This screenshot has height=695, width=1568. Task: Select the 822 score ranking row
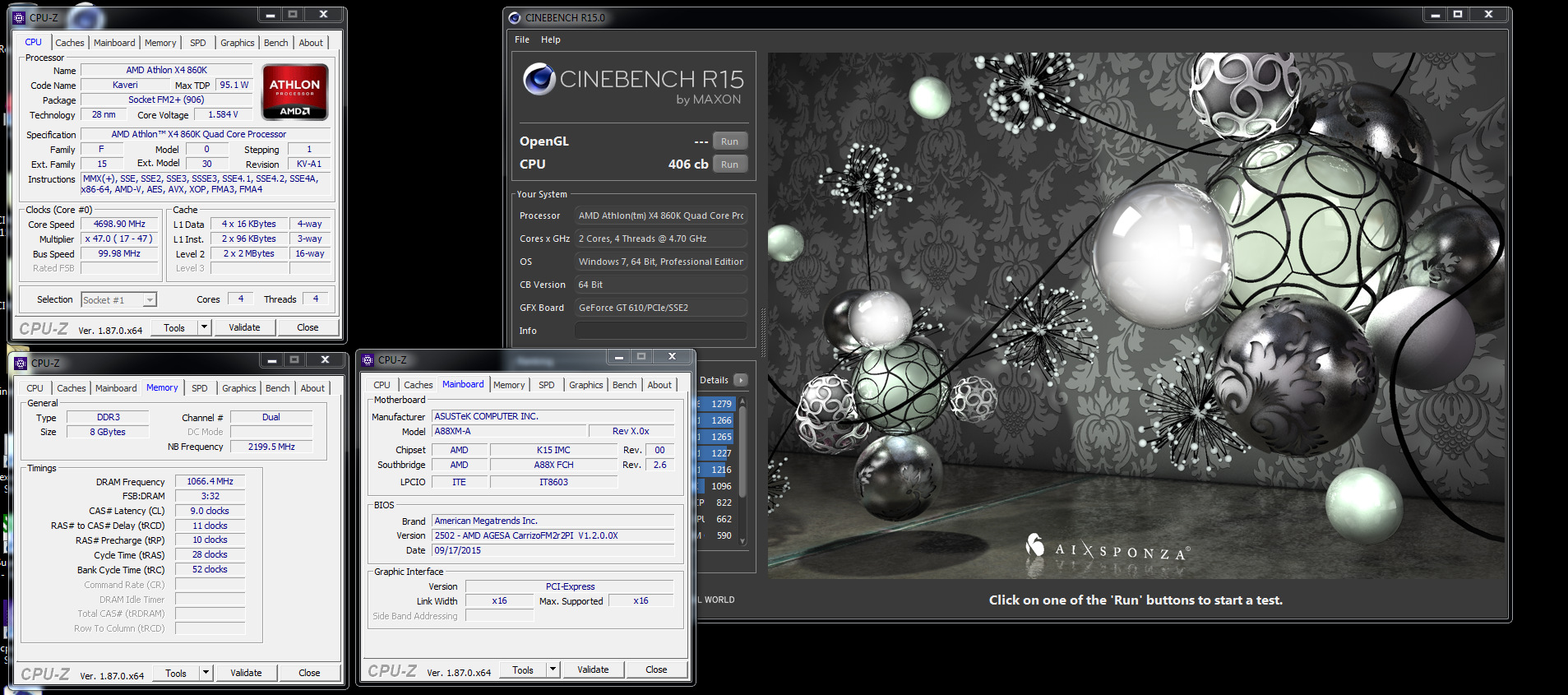(x=716, y=503)
